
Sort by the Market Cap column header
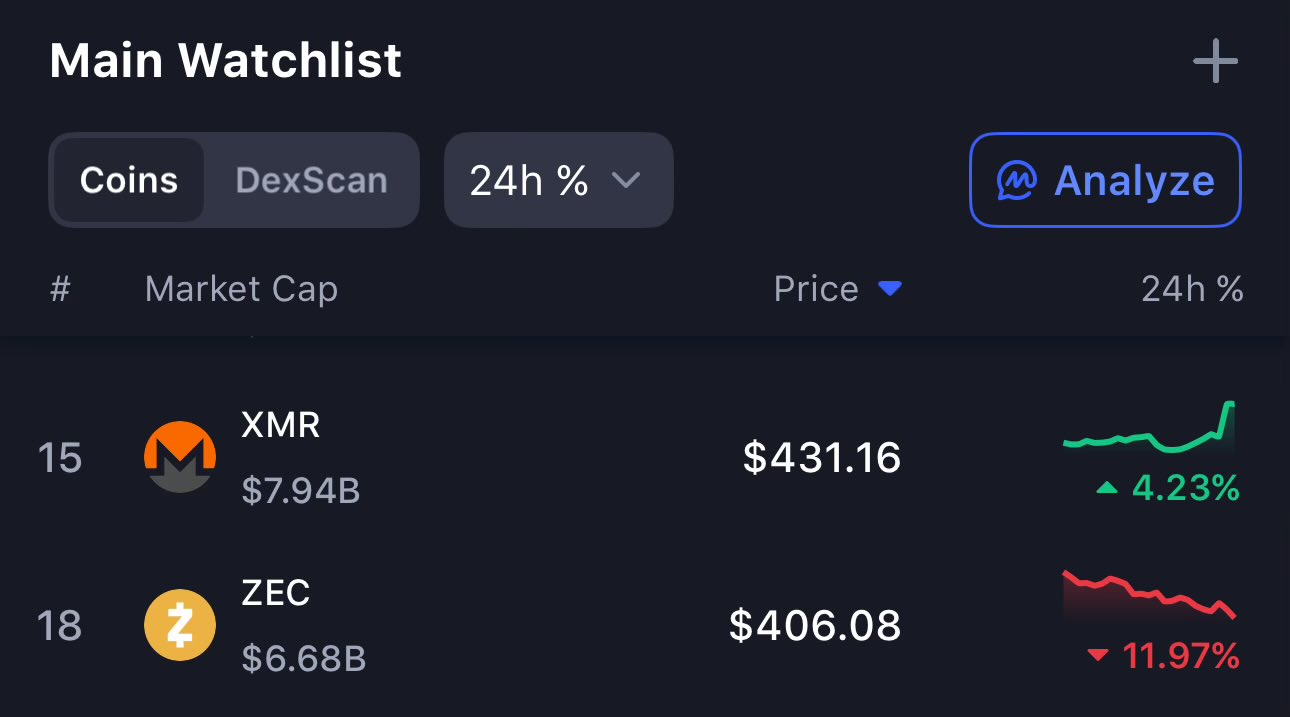pos(241,289)
